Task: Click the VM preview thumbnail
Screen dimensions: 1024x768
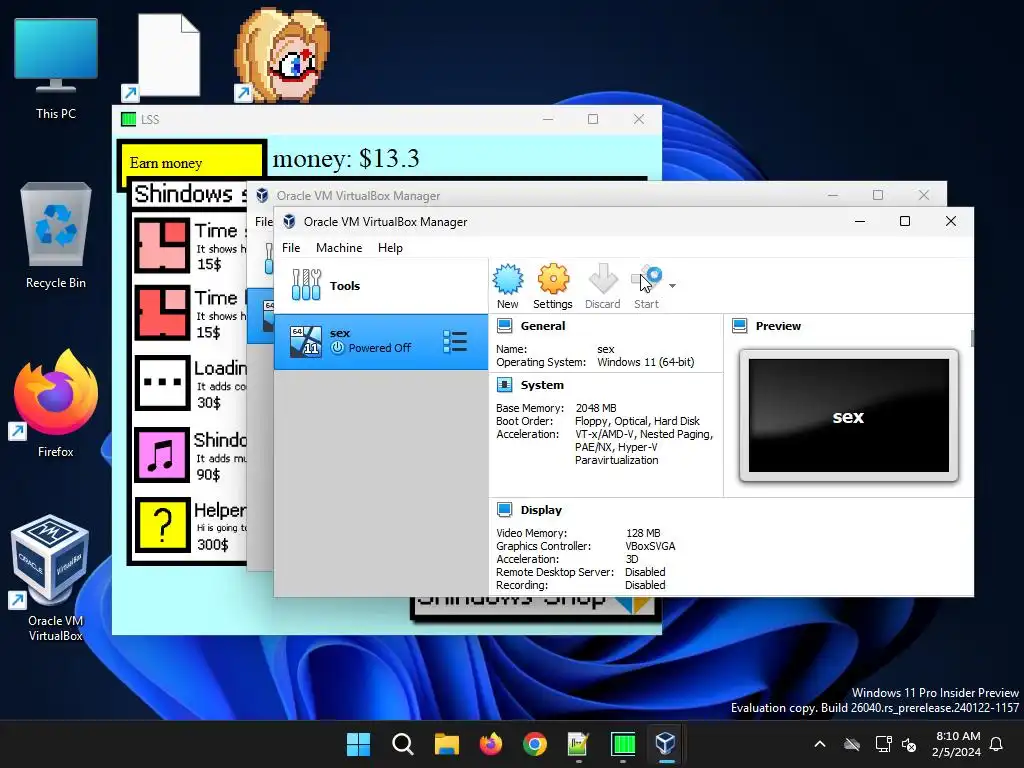Action: [x=848, y=415]
